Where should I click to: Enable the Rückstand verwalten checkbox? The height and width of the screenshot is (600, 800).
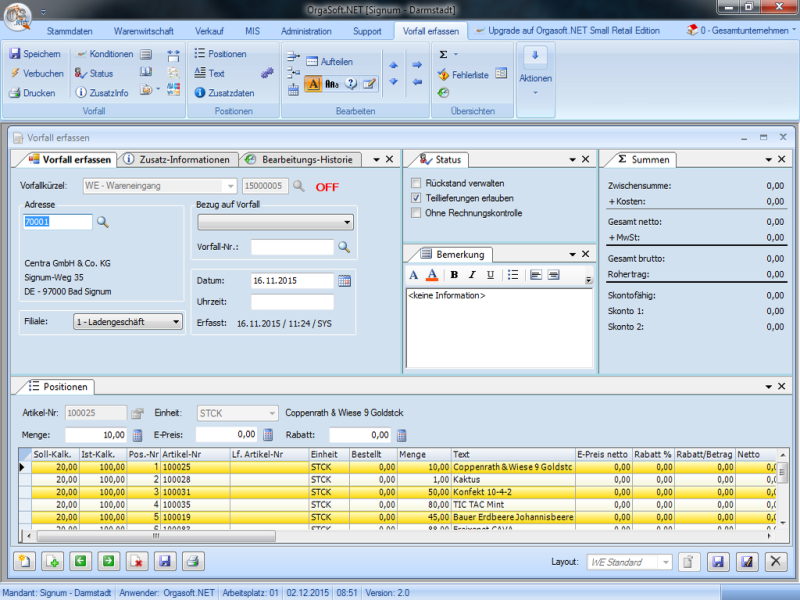pos(416,183)
